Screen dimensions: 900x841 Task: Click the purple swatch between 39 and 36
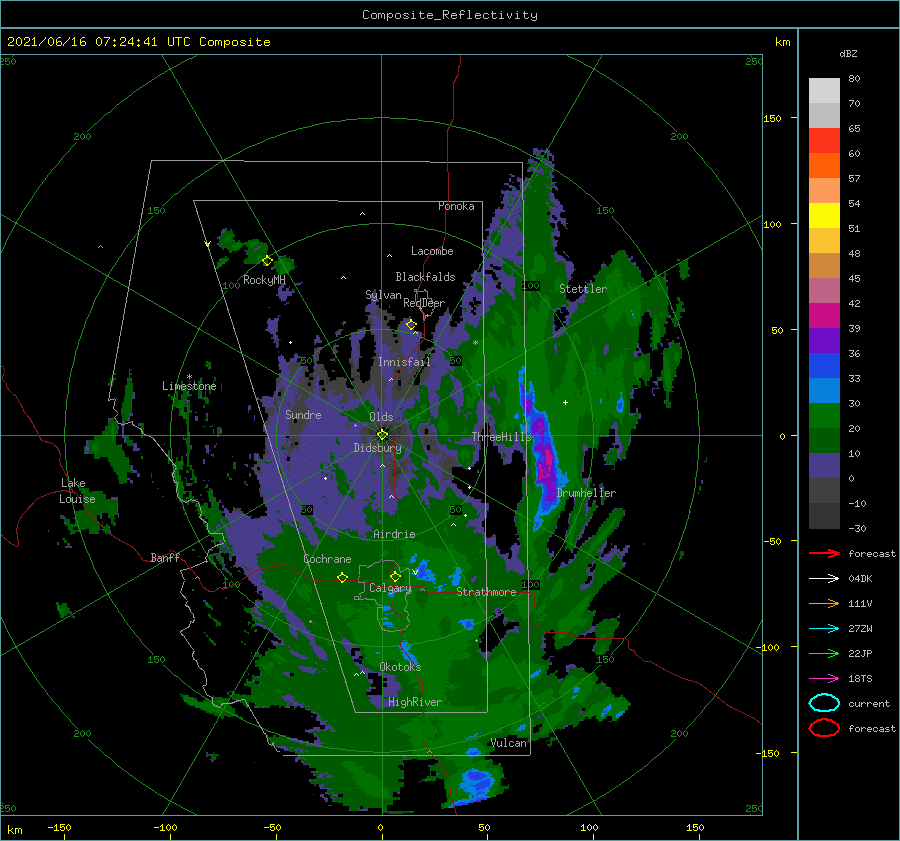tap(824, 341)
